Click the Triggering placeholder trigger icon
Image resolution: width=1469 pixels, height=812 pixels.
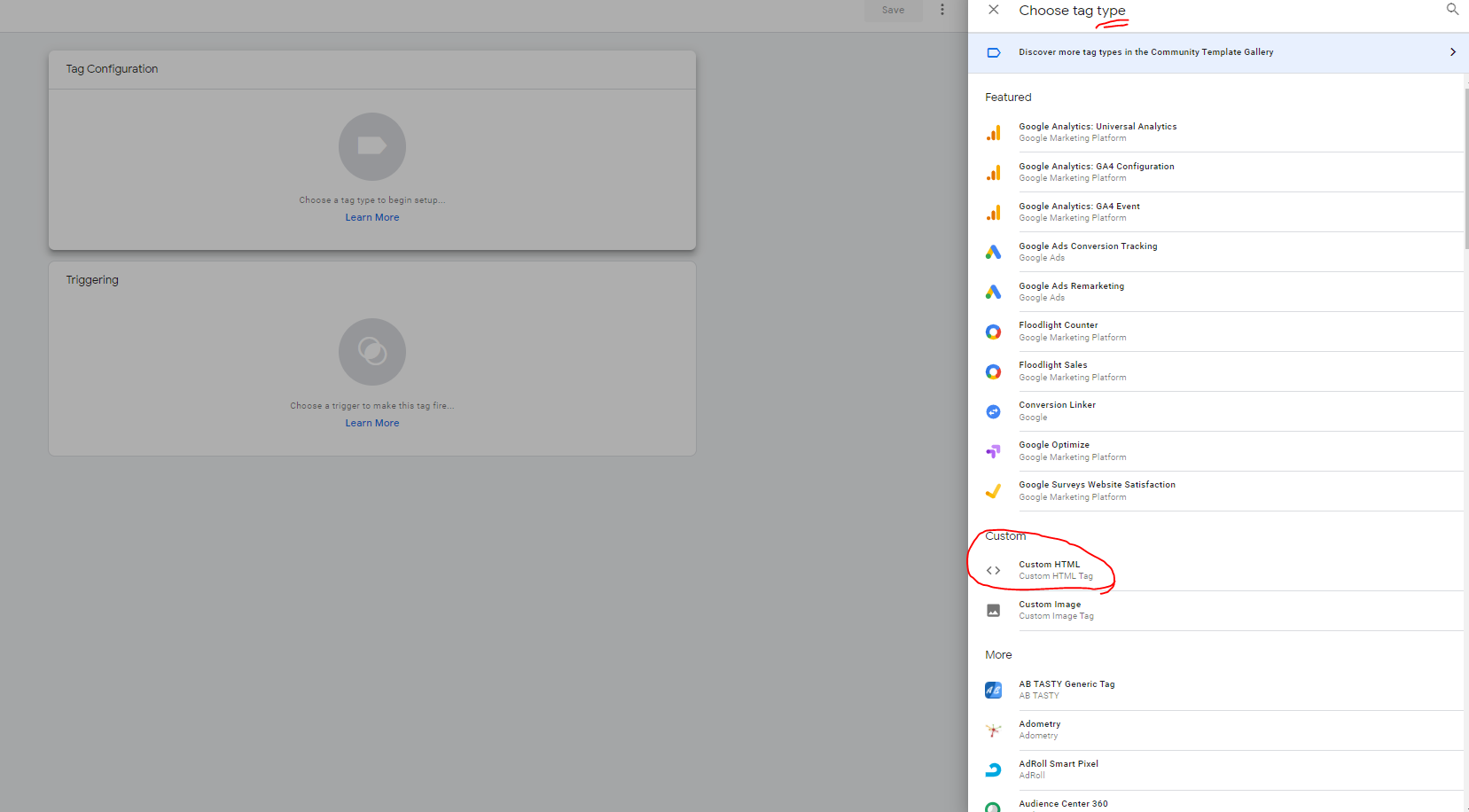coord(372,352)
